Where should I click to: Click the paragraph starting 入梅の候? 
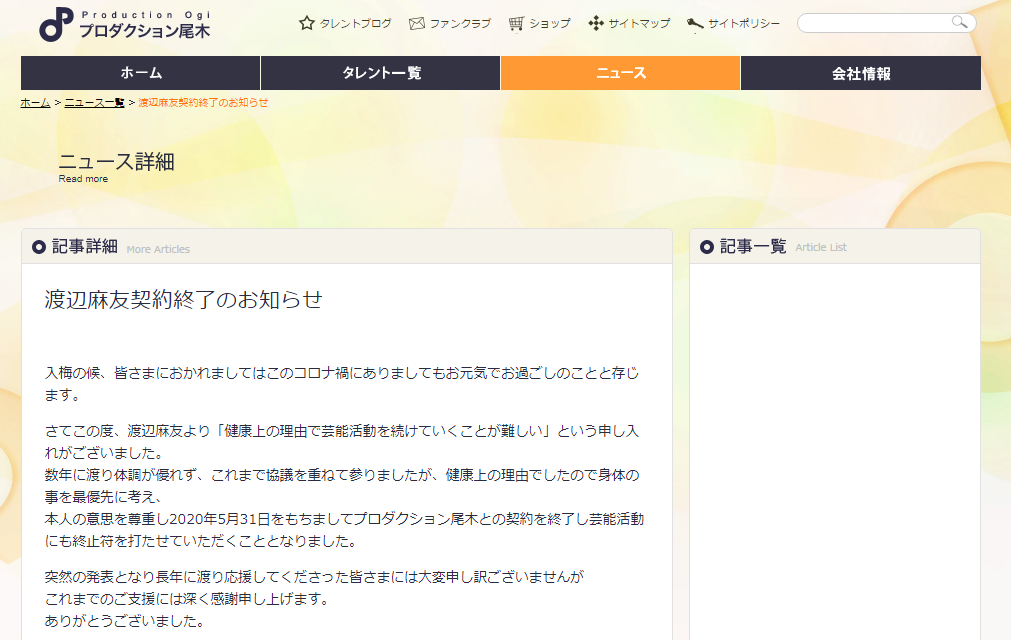coord(342,383)
